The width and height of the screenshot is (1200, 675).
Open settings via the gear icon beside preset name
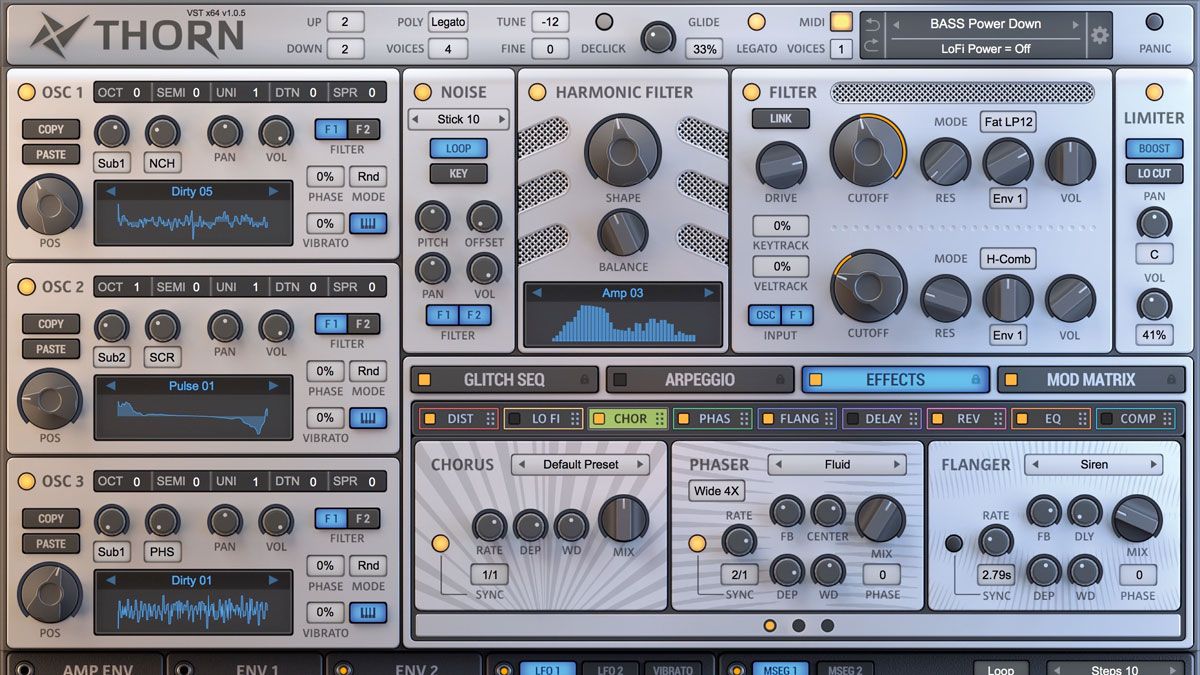(1099, 33)
